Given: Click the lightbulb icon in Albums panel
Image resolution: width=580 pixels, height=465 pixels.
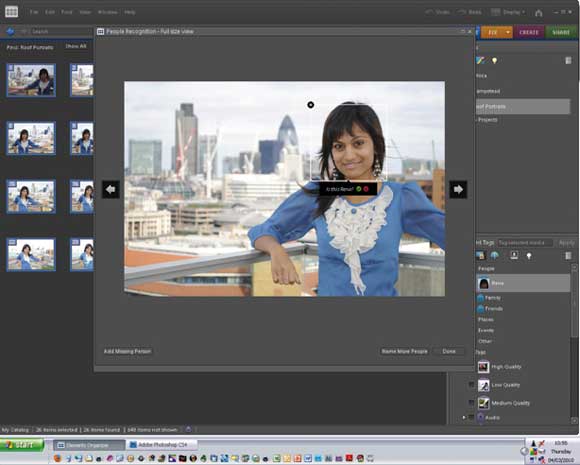Looking at the screenshot, I should pos(494,60).
